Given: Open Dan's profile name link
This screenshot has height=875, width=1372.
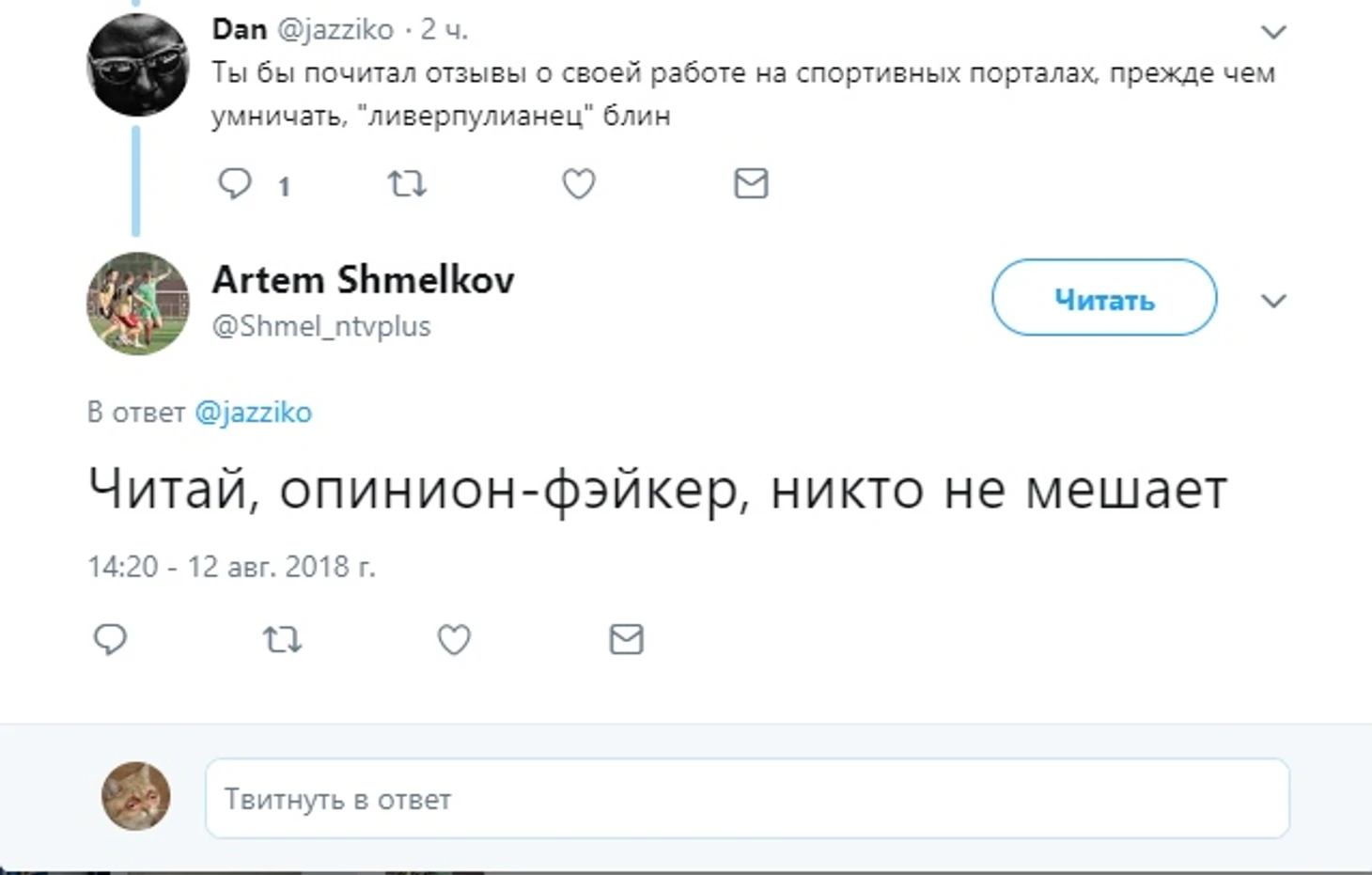Looking at the screenshot, I should pos(240,29).
